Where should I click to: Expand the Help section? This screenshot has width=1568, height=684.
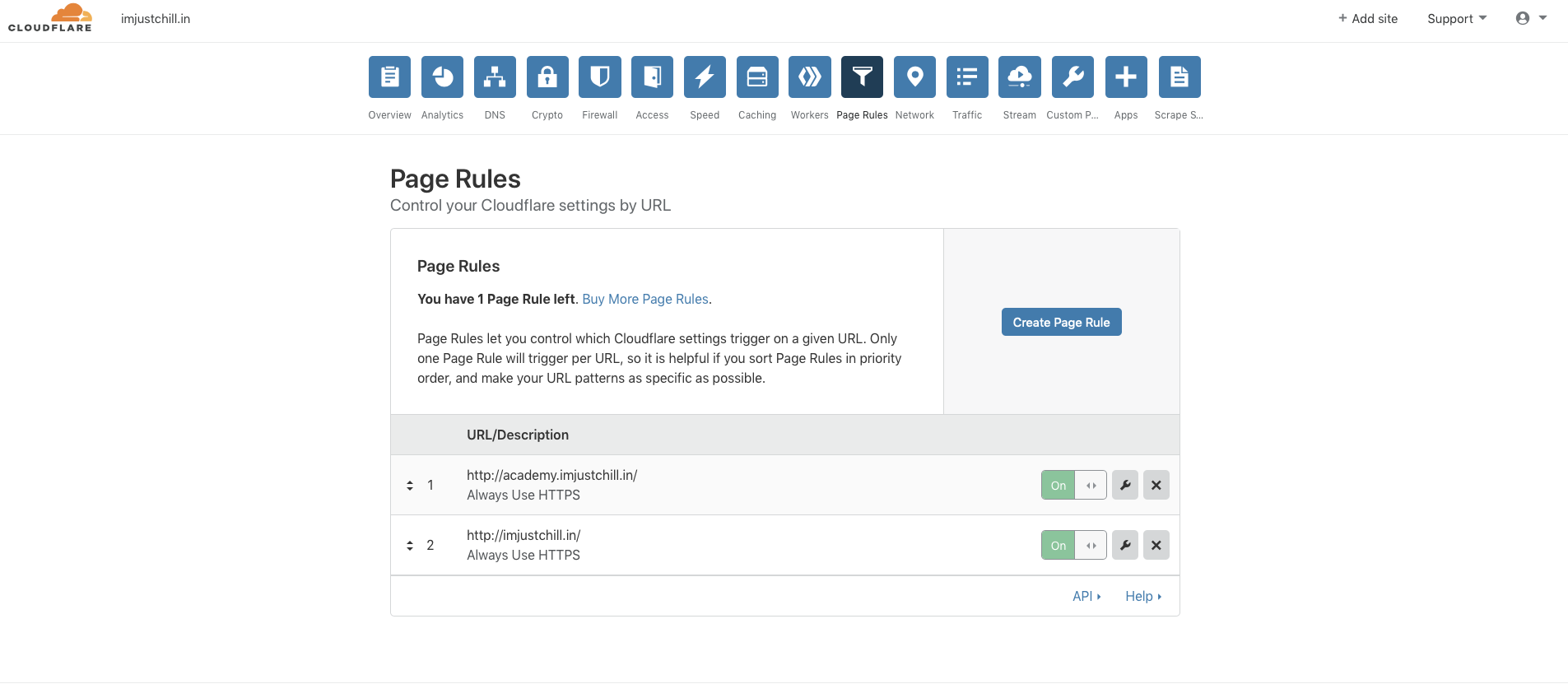1143,596
